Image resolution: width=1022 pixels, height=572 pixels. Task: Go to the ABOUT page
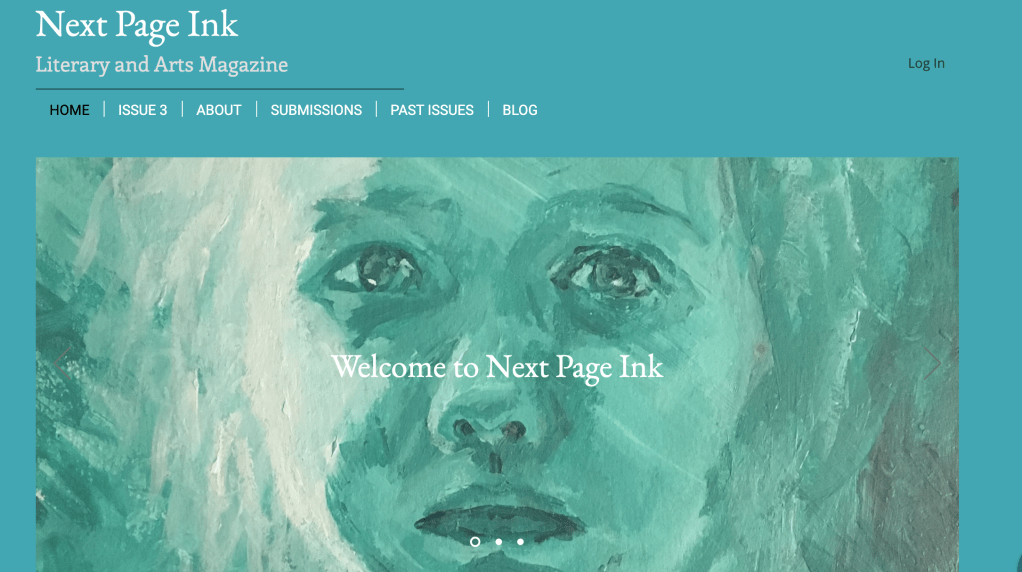(219, 110)
